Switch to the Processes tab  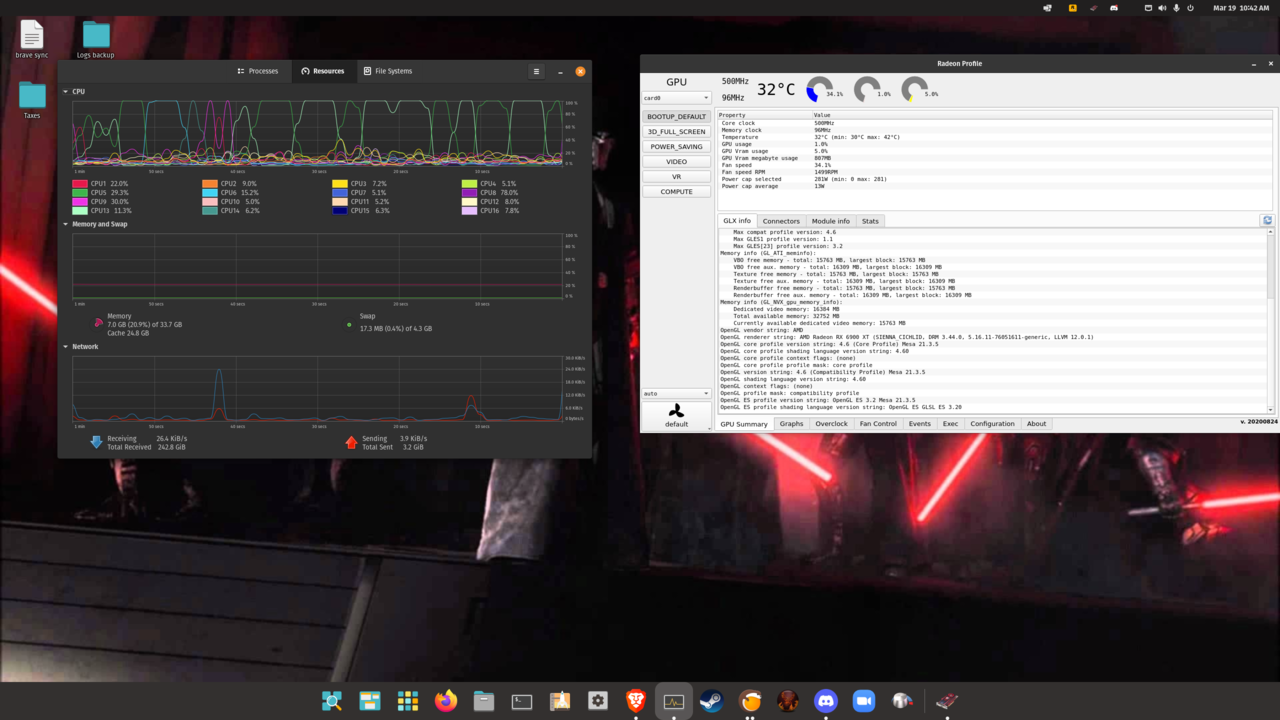point(258,71)
